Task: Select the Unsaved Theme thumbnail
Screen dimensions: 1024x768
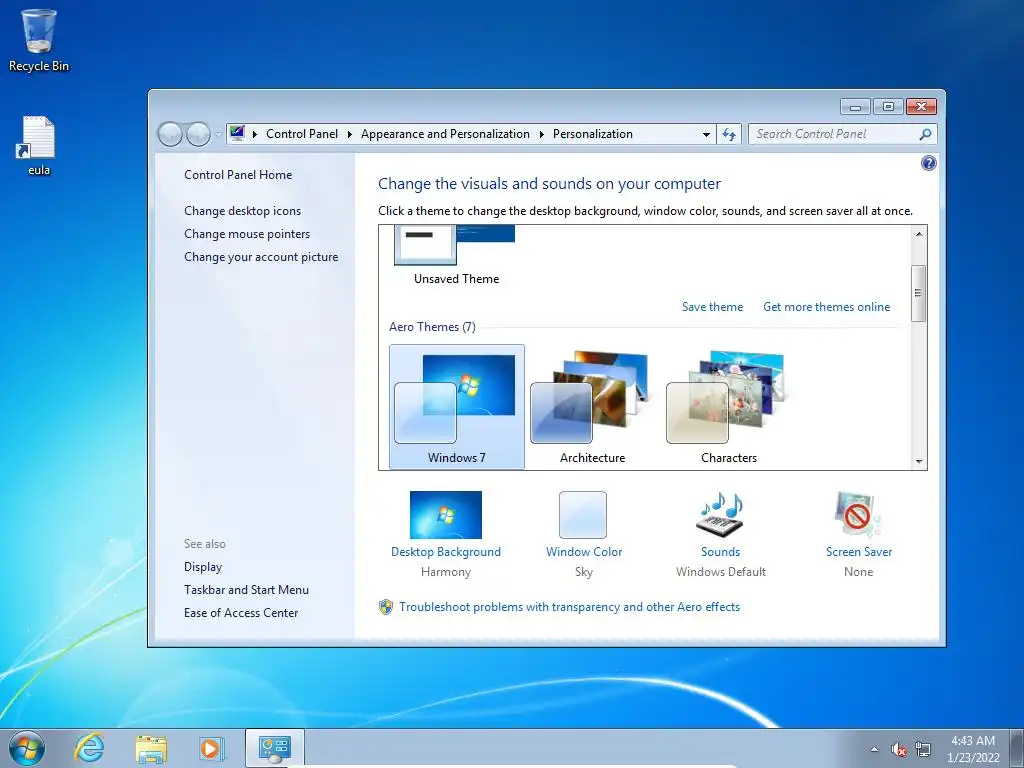Action: tap(455, 245)
